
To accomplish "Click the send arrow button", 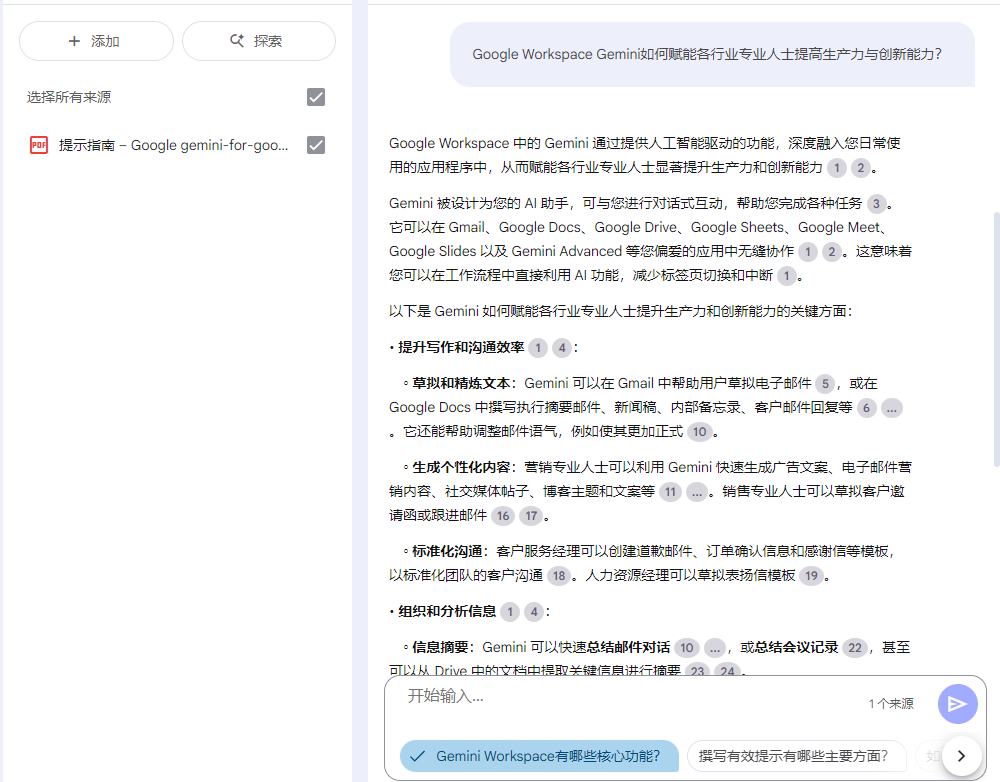I will [x=957, y=704].
